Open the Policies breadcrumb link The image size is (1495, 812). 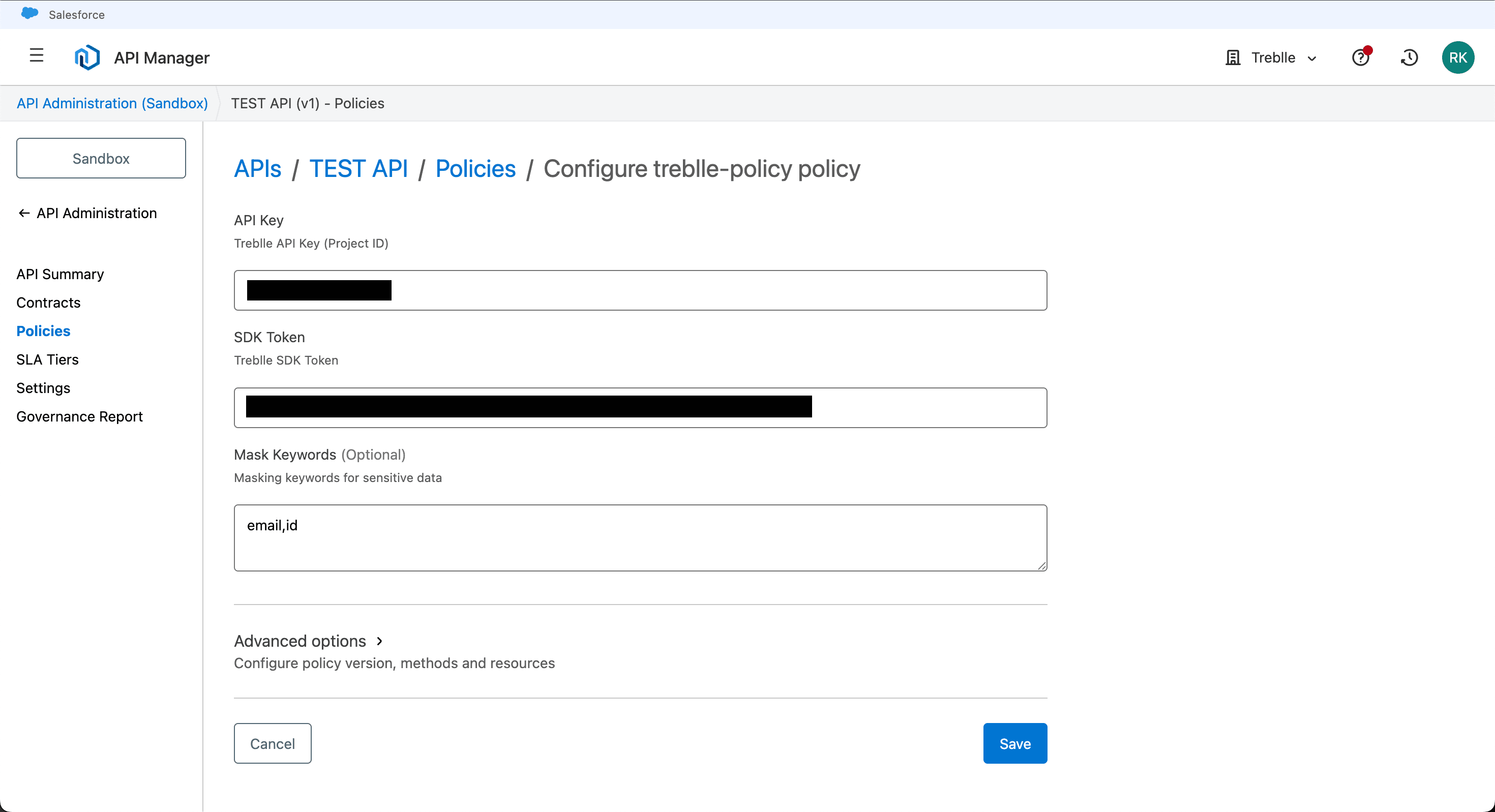click(x=475, y=168)
